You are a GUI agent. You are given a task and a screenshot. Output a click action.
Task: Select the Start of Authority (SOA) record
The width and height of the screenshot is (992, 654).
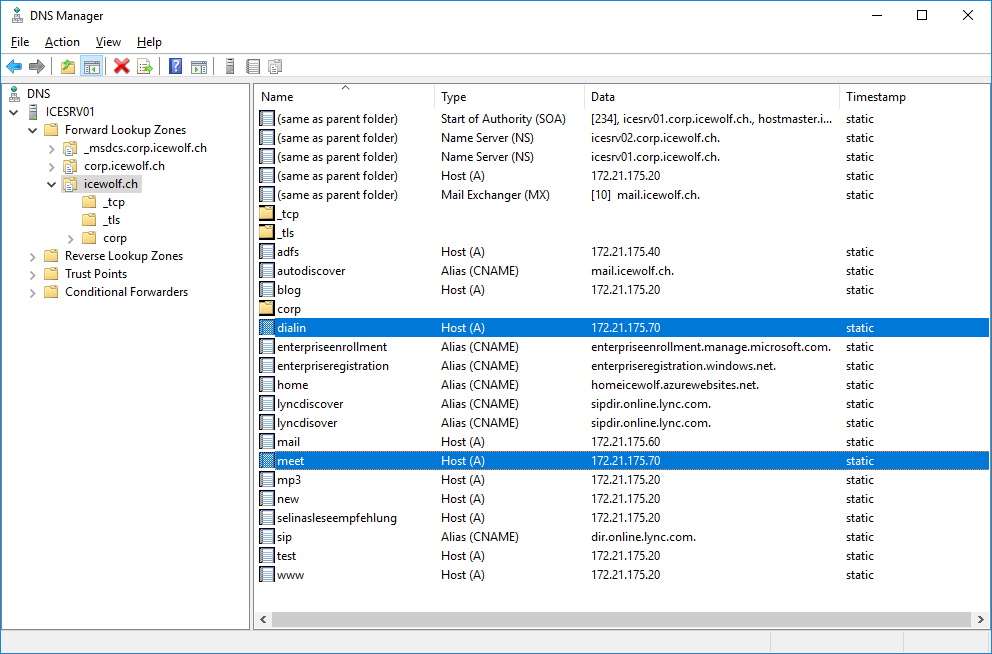(623, 119)
